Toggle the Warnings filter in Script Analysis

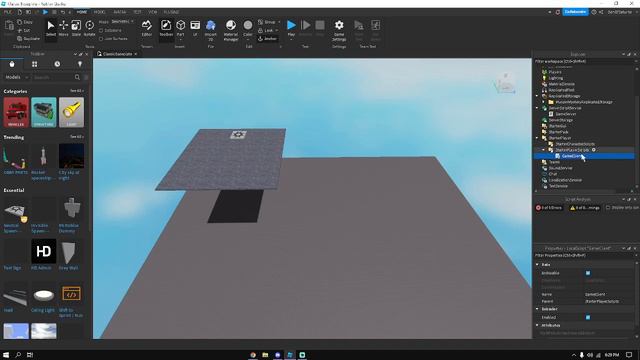(585, 208)
